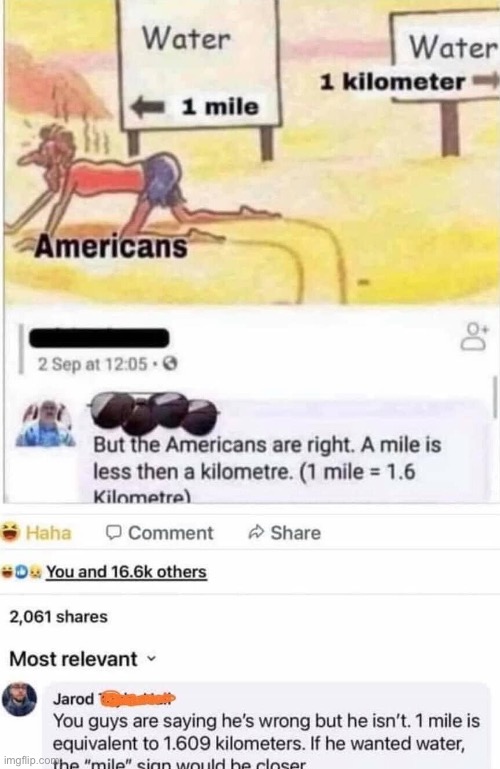
Task: Expand the Most relevant sort dropdown
Action: [x=82, y=659]
